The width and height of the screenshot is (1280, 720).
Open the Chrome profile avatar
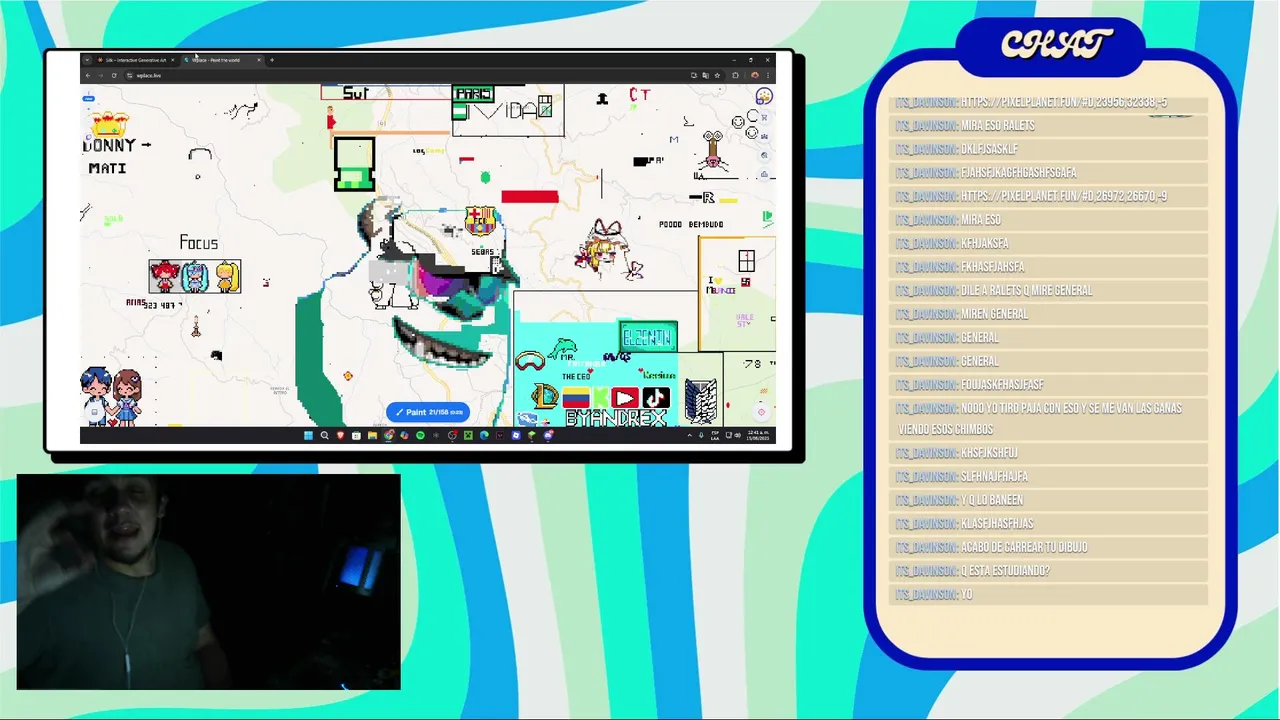tap(754, 75)
